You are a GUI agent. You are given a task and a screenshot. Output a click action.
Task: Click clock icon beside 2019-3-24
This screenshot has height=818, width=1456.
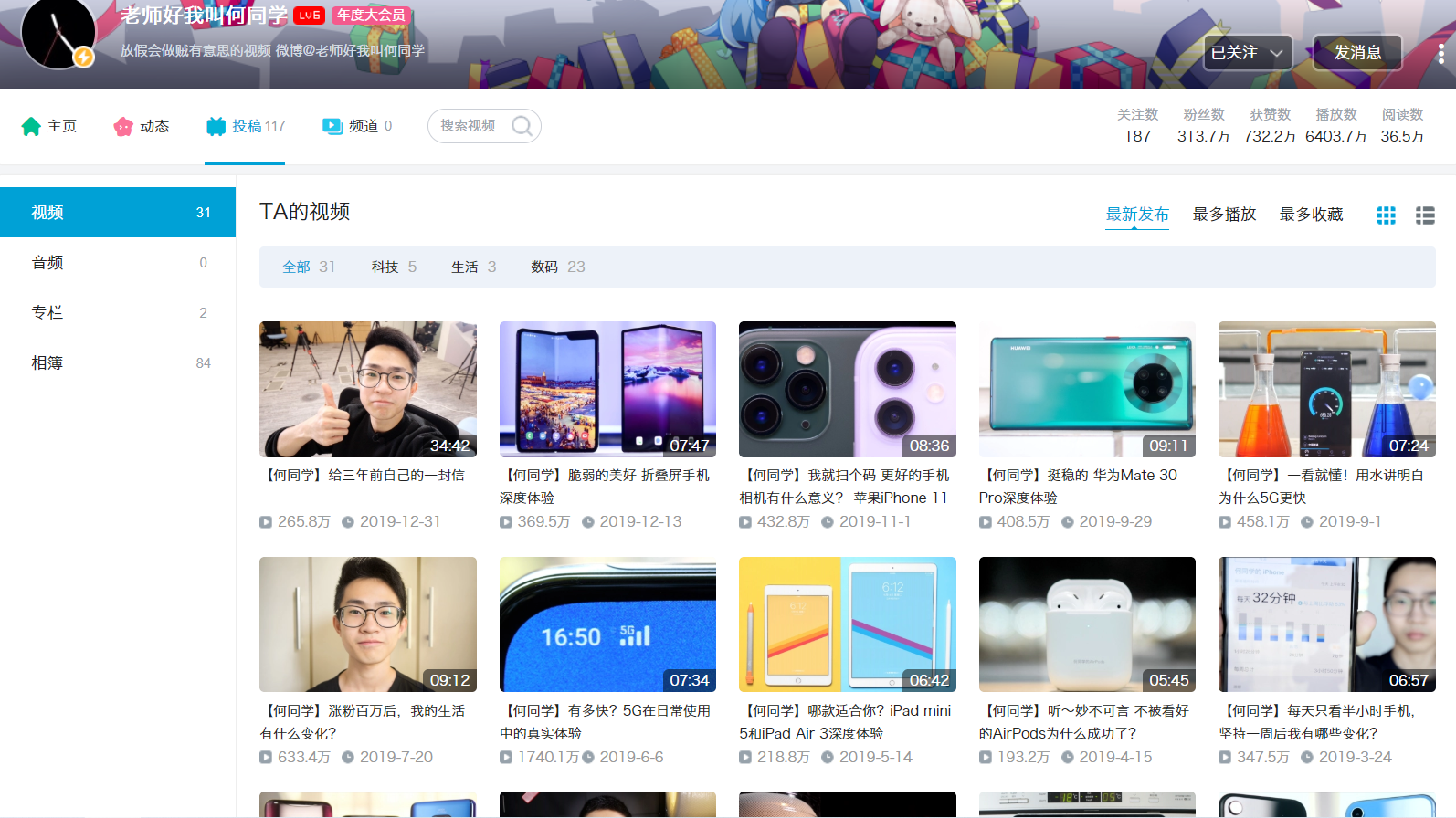(x=1307, y=757)
